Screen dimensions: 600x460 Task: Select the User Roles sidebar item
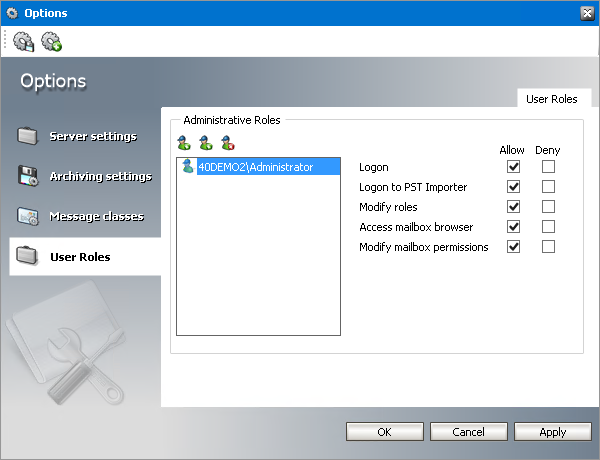80,257
